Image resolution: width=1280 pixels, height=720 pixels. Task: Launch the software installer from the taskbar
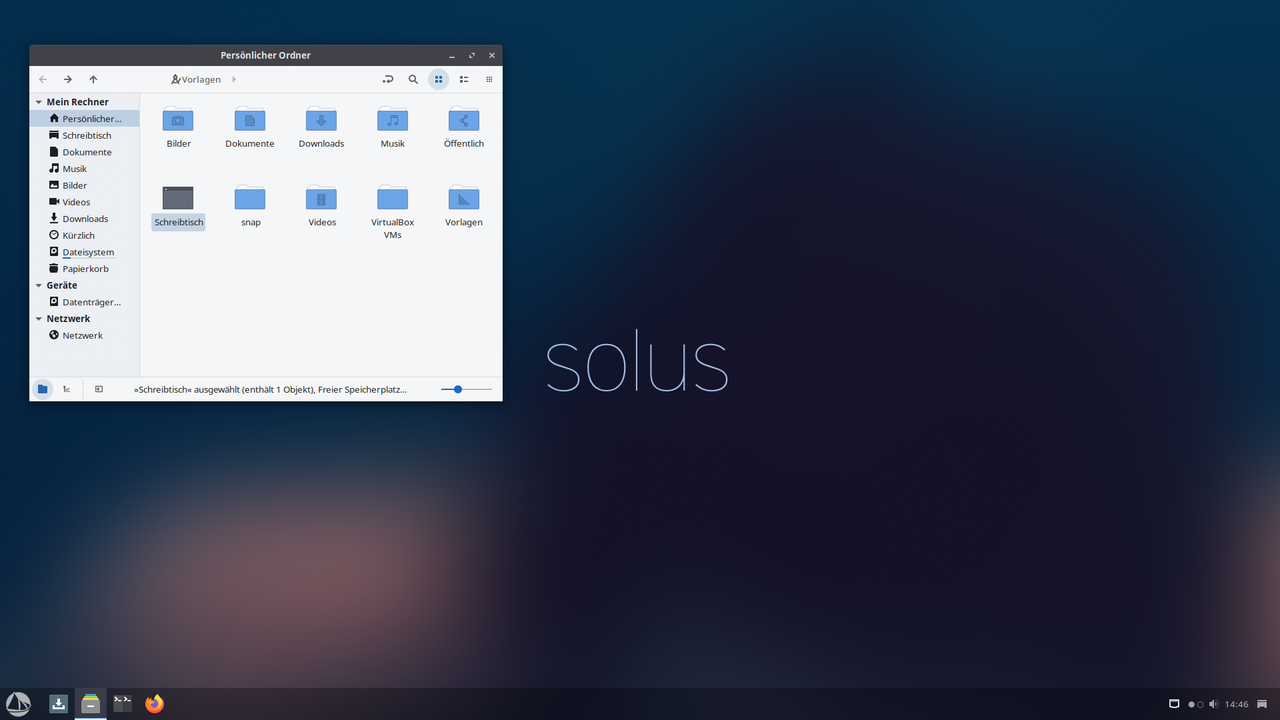[x=59, y=703]
